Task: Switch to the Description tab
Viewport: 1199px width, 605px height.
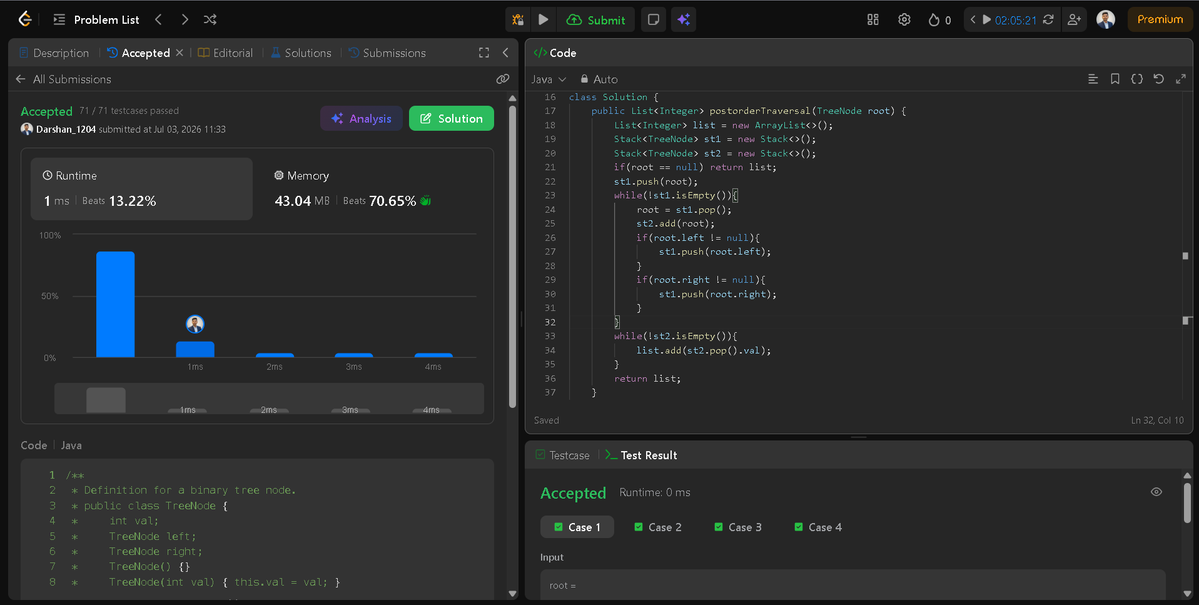Action: tap(54, 53)
